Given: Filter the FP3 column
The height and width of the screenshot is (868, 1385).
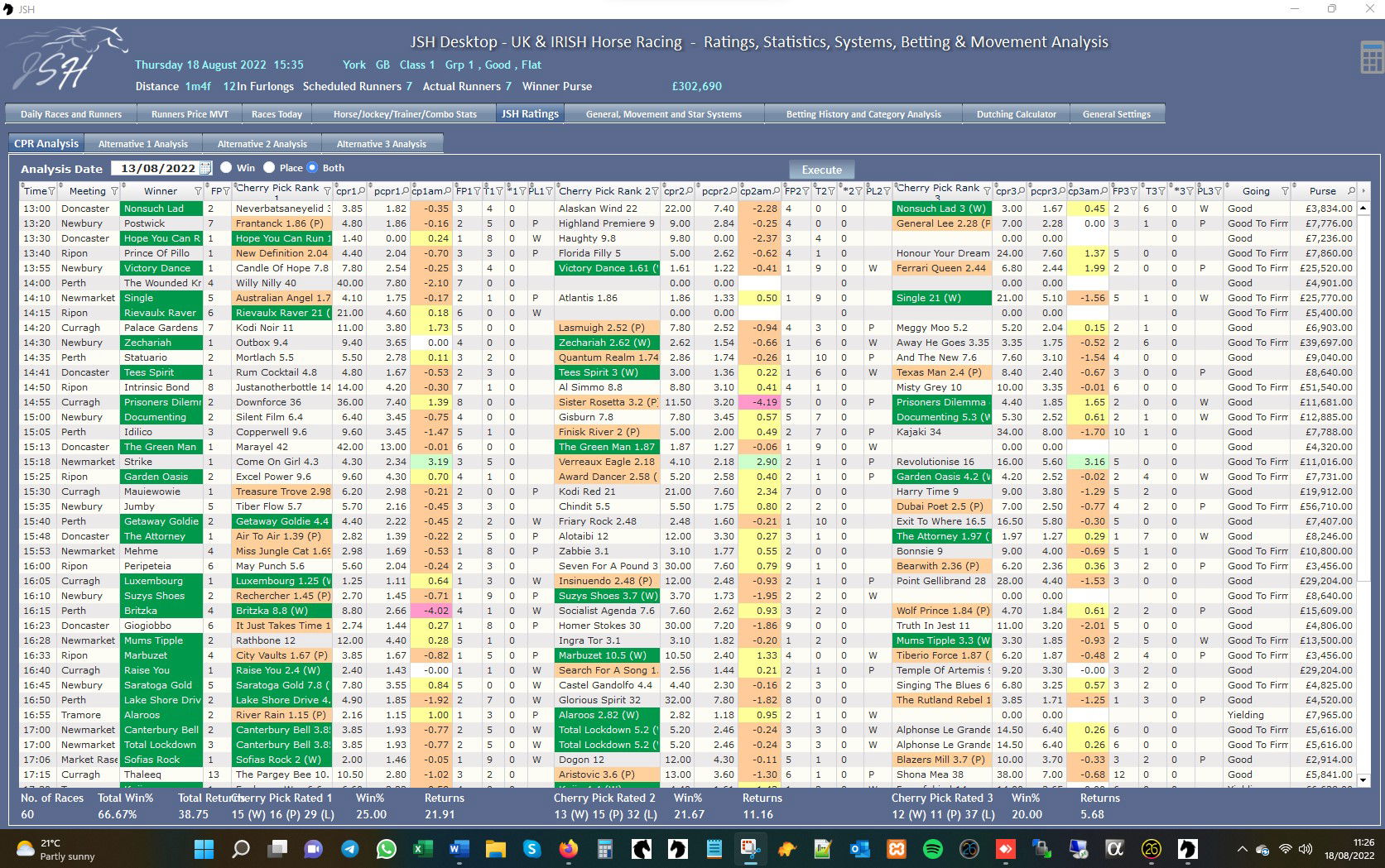Looking at the screenshot, I should click(1133, 191).
